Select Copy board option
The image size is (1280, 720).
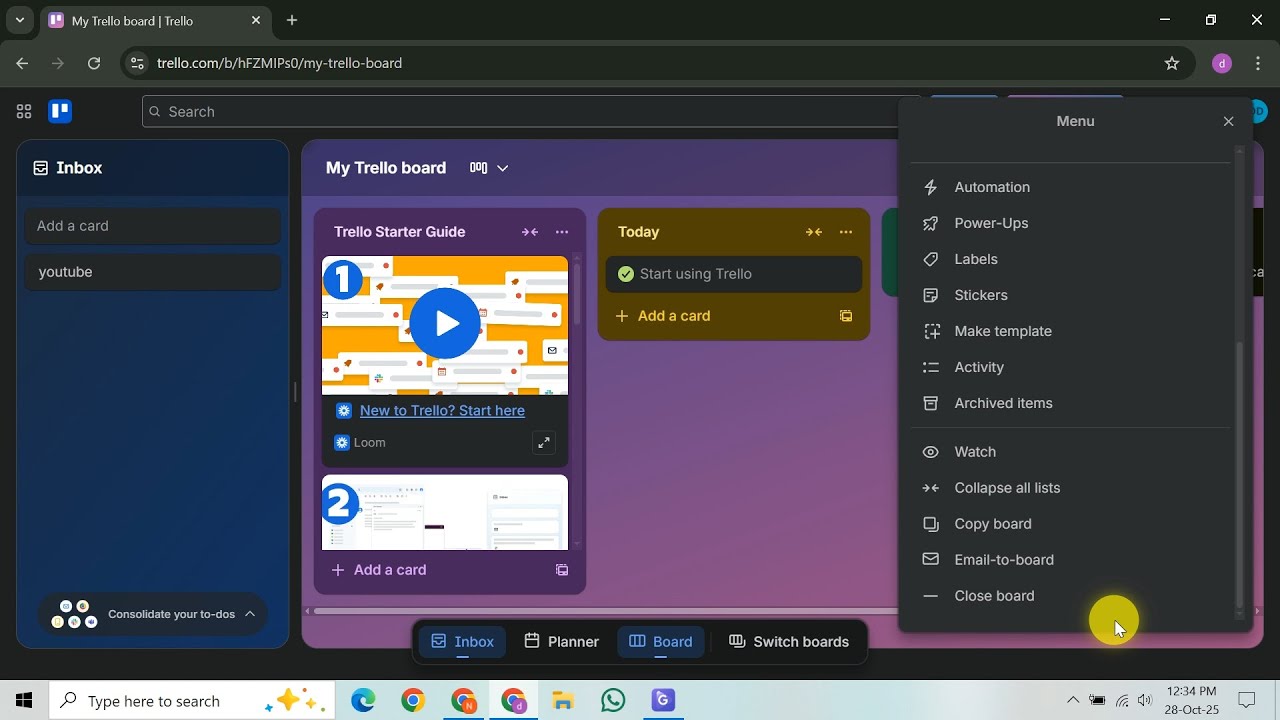(x=1070, y=524)
